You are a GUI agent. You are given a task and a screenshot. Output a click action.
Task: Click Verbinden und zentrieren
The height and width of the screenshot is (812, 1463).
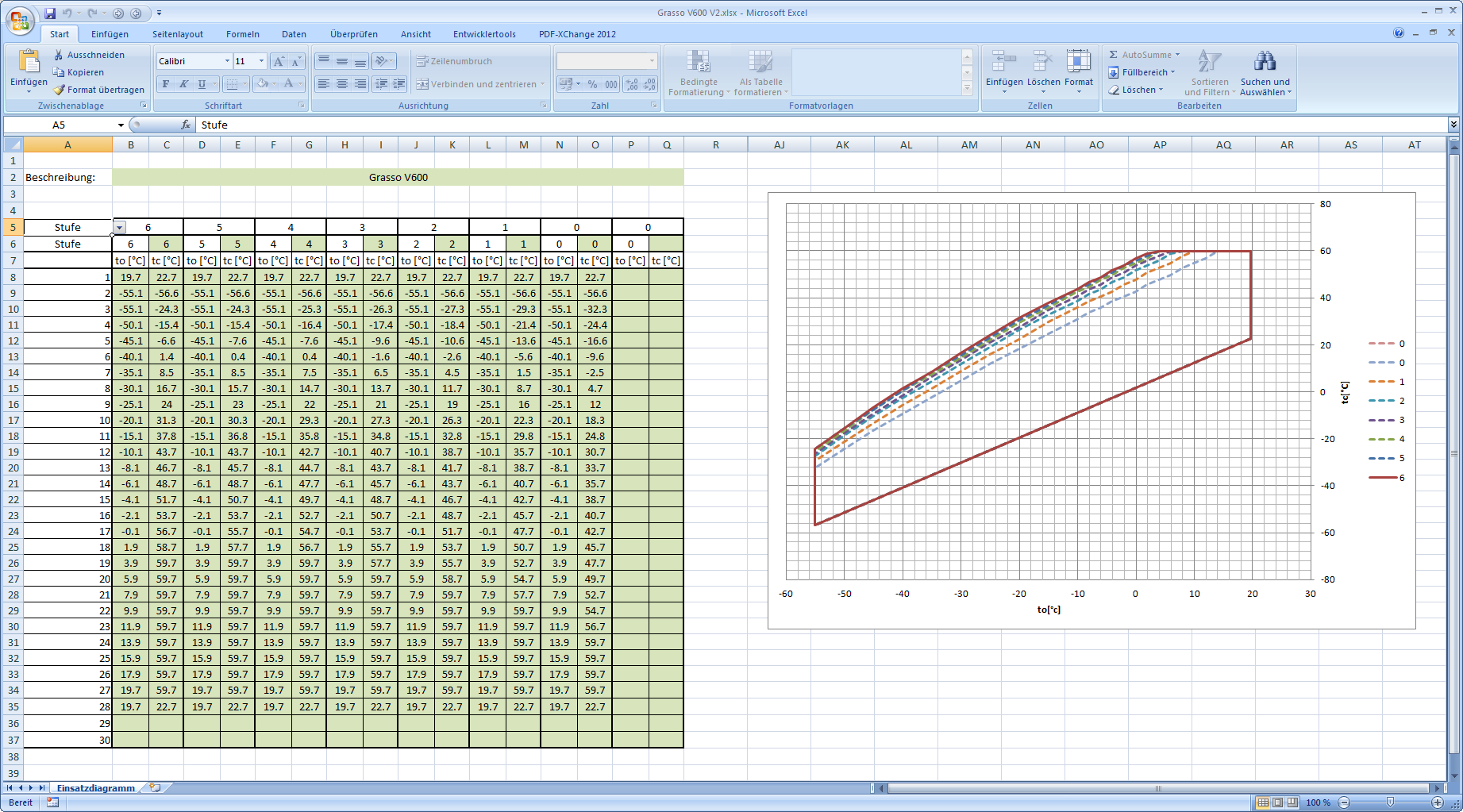coord(479,83)
